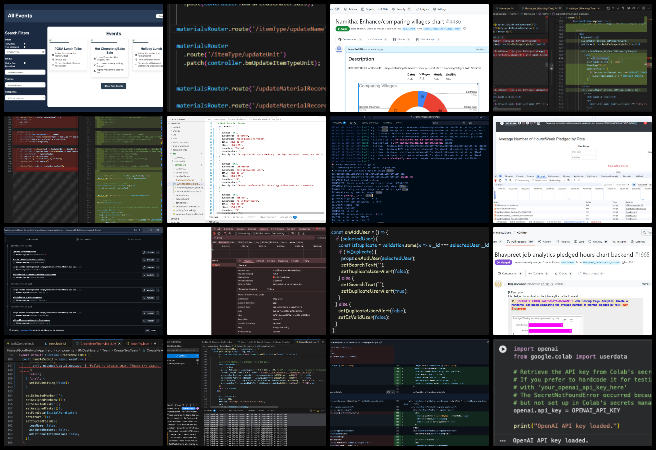Viewport: 656px width, 450px height.
Task: Open the reddish devtools network thumbnail
Action: tap(246, 281)
